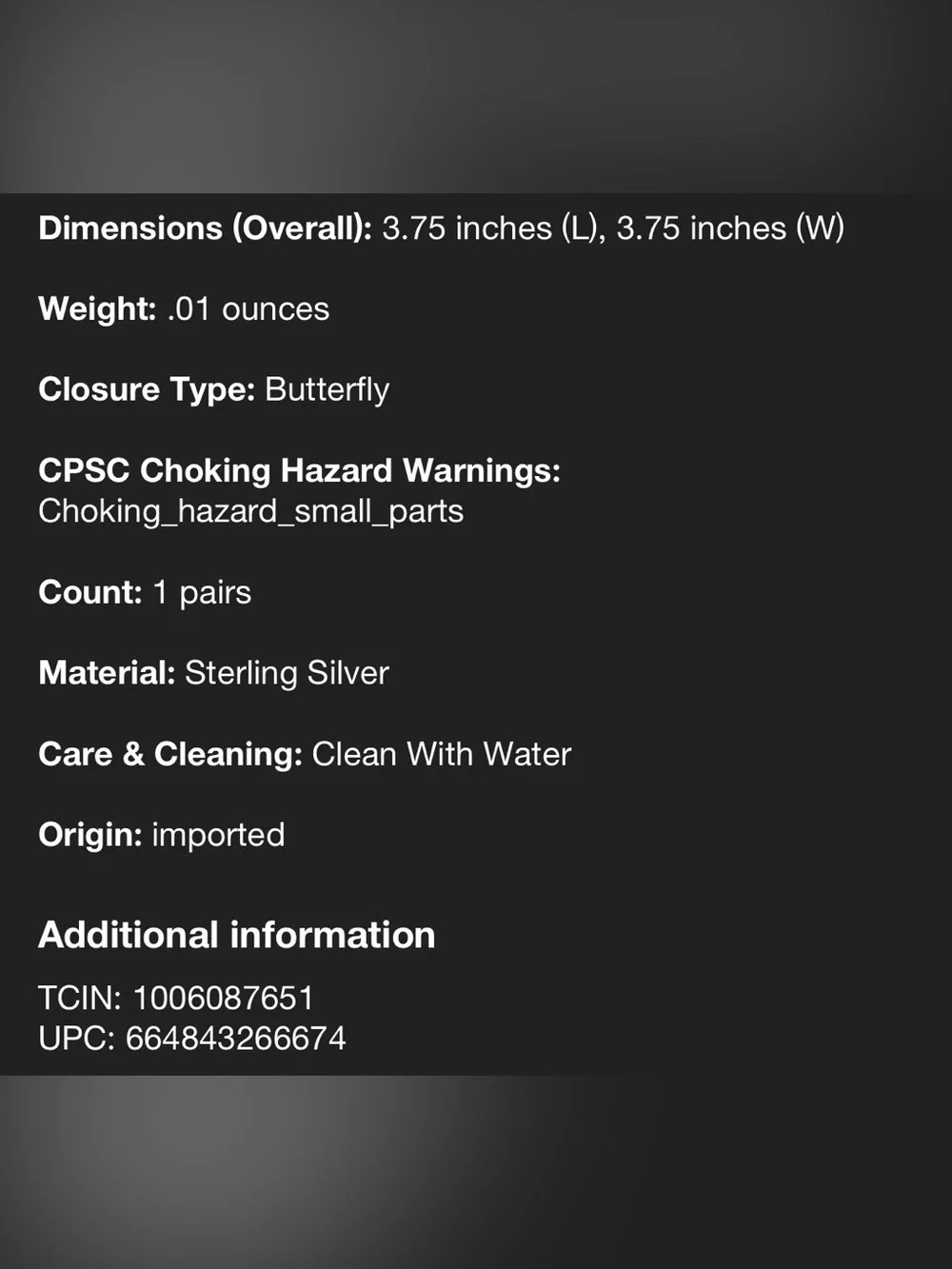The image size is (952, 1269).
Task: Click the blurred area above the specifications
Action: 476,96
